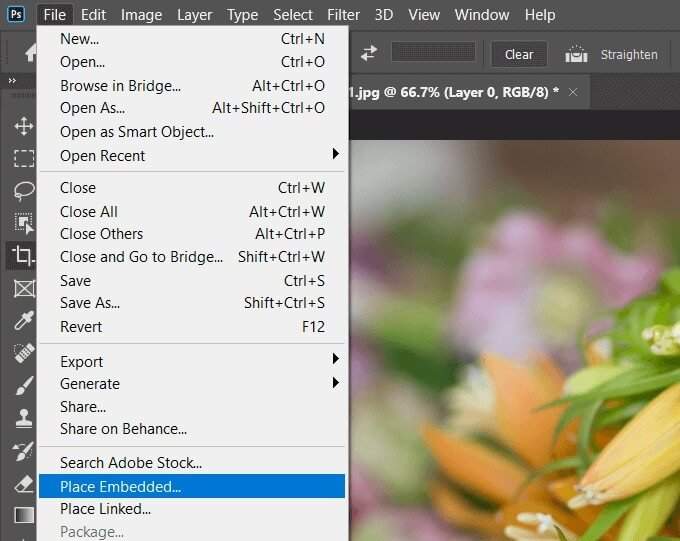Select the Move tool

(24, 126)
